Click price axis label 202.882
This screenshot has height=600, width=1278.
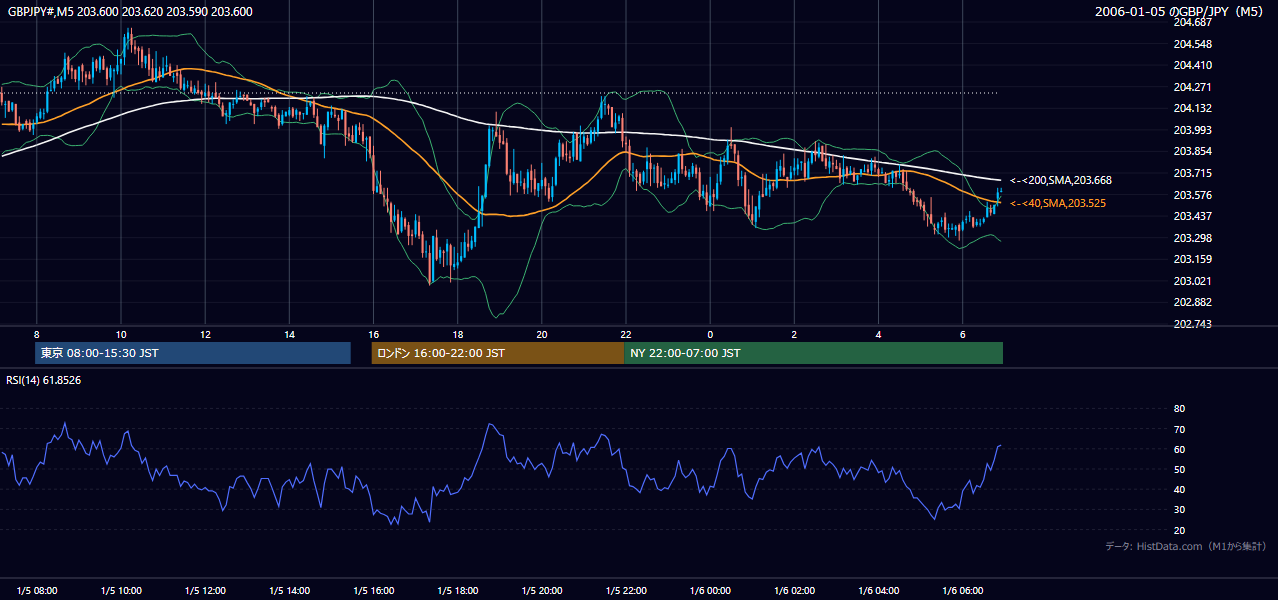(1192, 303)
